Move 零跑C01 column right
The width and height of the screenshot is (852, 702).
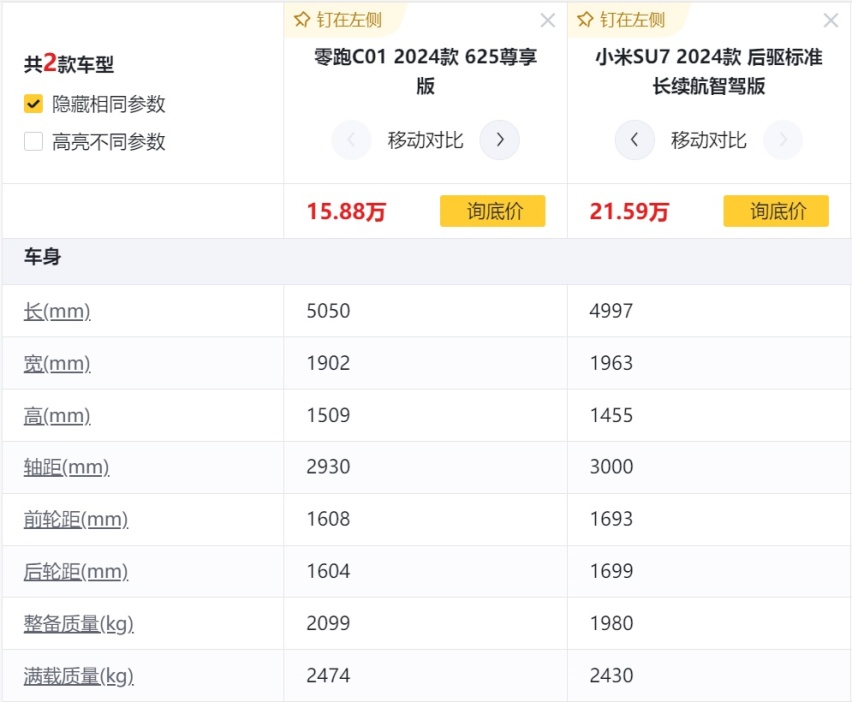(x=499, y=140)
